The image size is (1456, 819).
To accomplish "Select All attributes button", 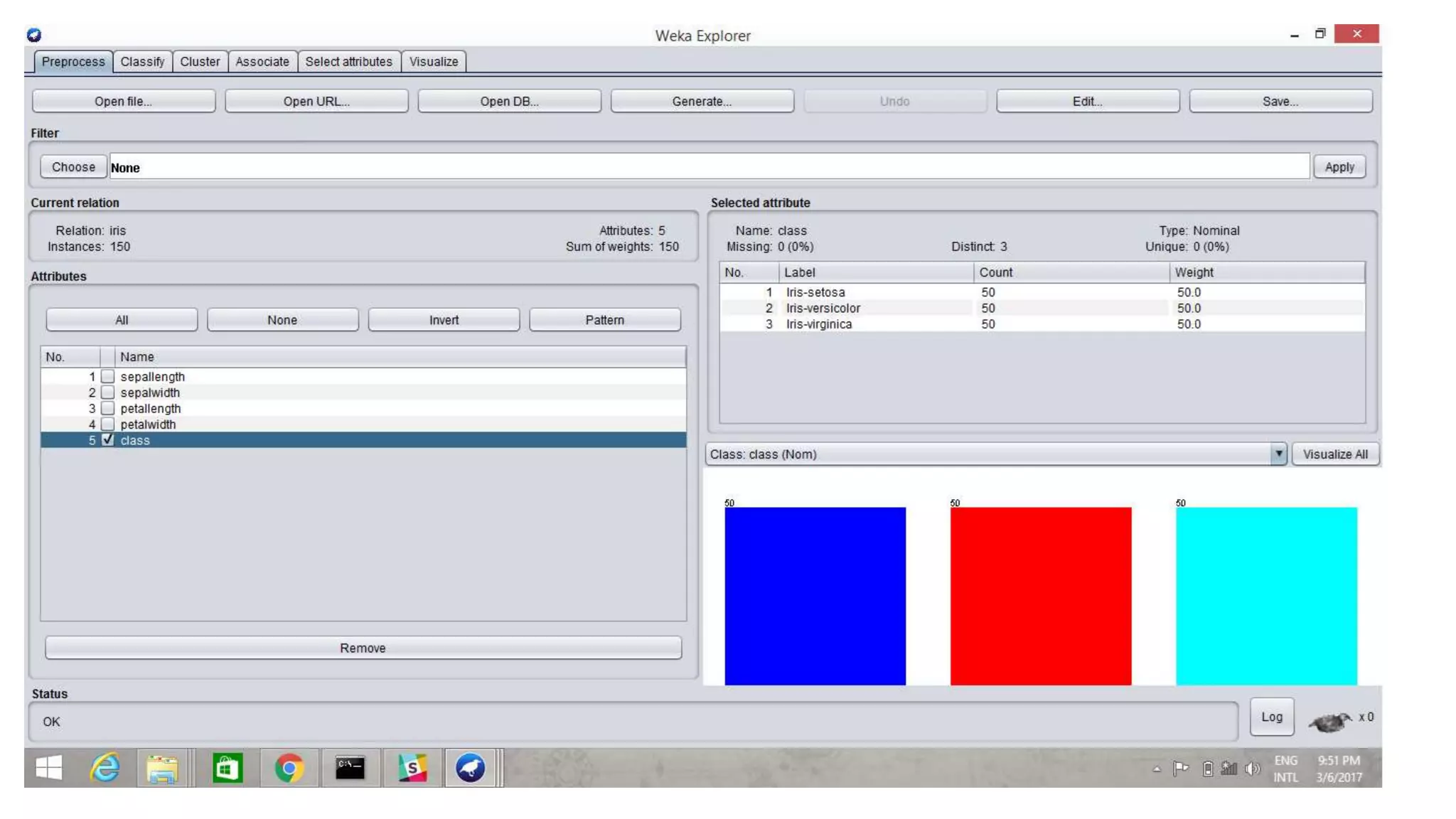I will 122,320.
